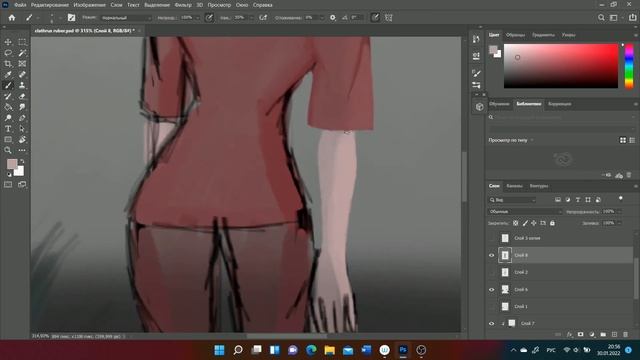Open Microsoft Edge in taskbar

pos(311,350)
